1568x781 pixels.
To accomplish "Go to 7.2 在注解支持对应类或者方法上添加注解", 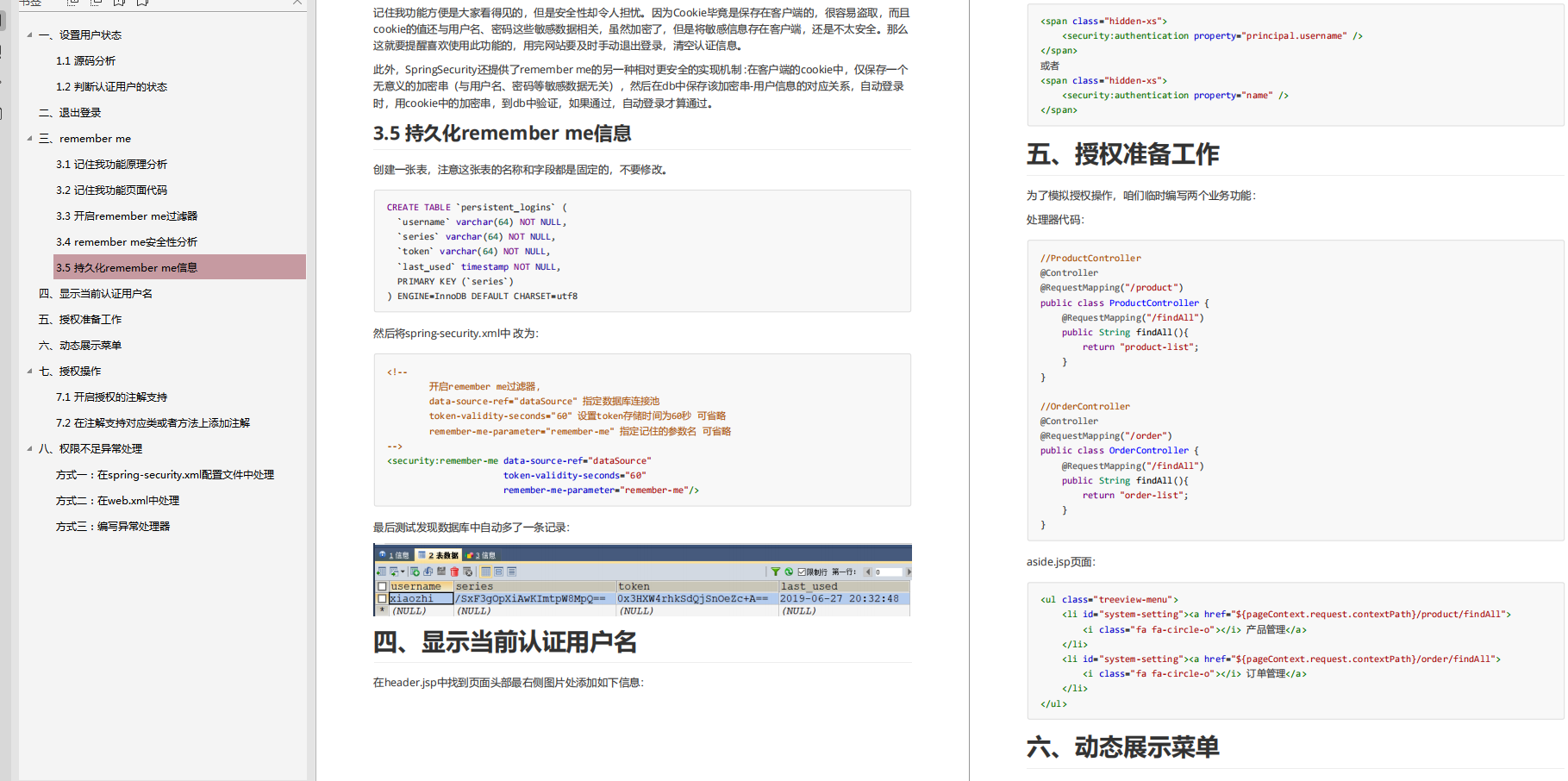I will [153, 422].
